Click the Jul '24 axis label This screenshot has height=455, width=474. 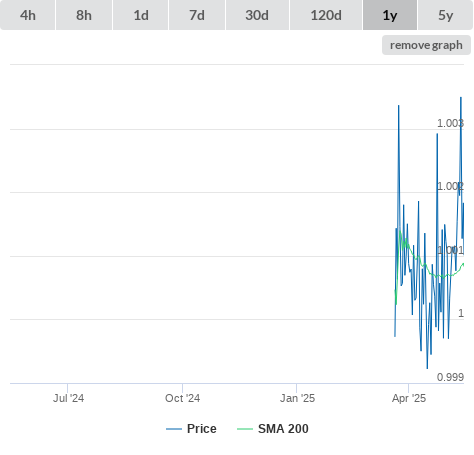(x=68, y=398)
